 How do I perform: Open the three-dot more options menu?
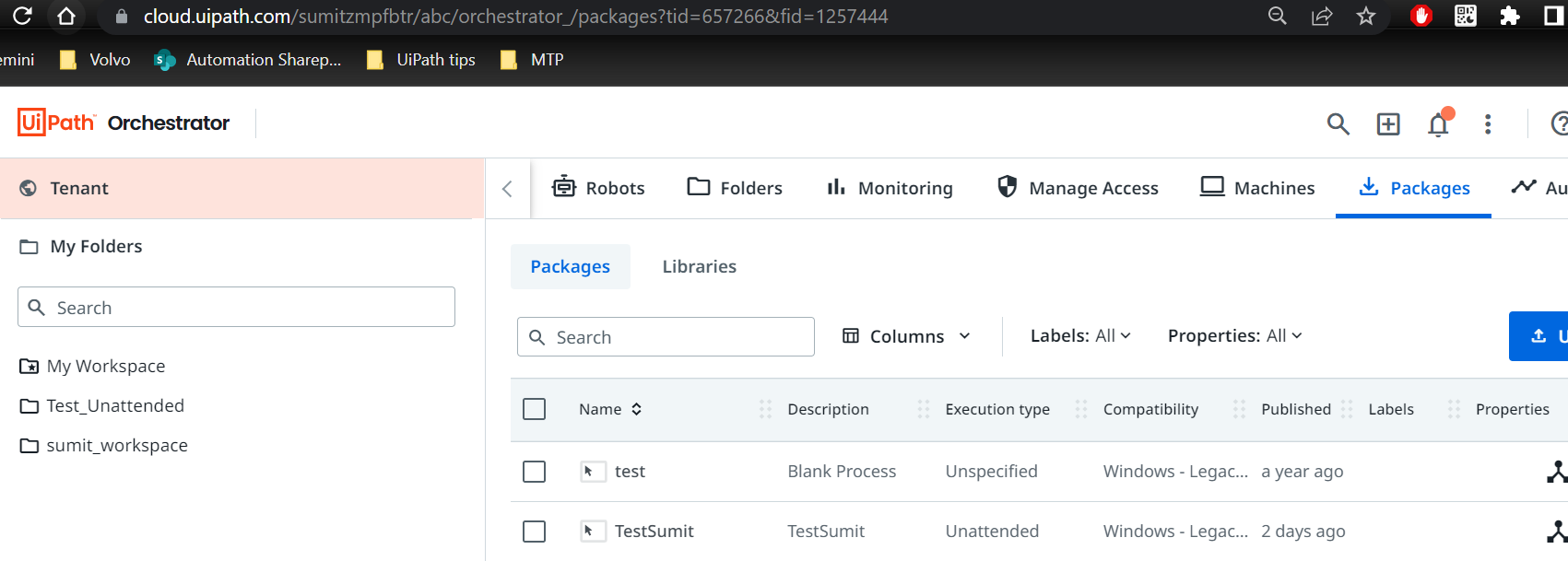click(1488, 124)
